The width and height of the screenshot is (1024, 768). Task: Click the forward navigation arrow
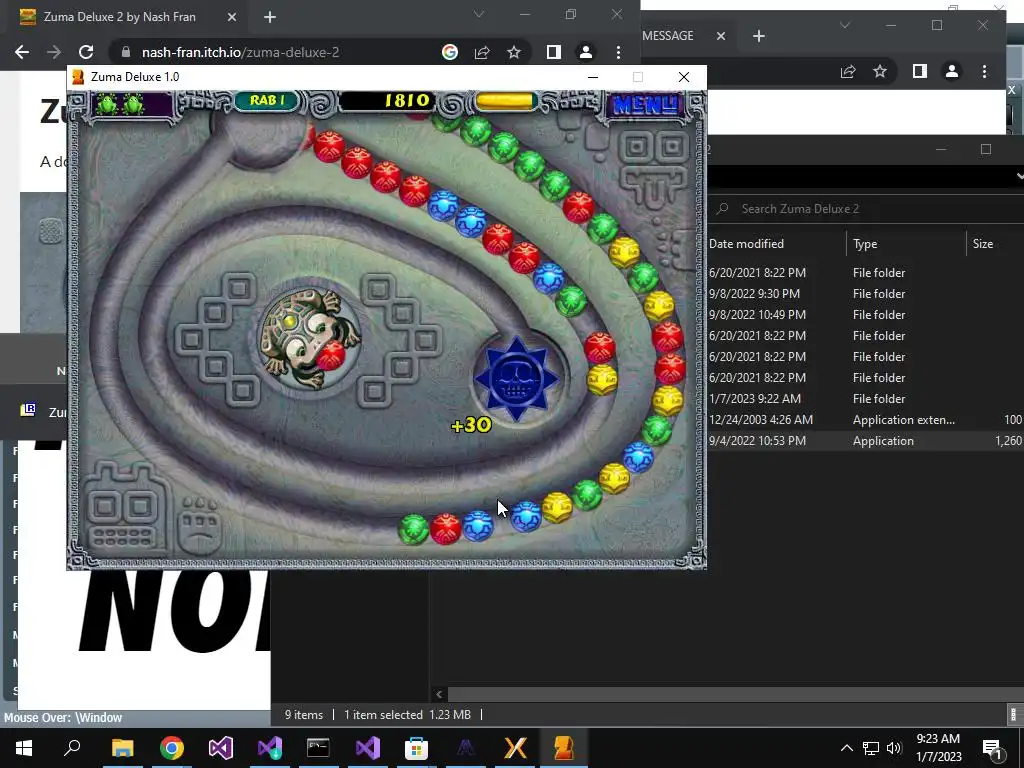click(54, 52)
